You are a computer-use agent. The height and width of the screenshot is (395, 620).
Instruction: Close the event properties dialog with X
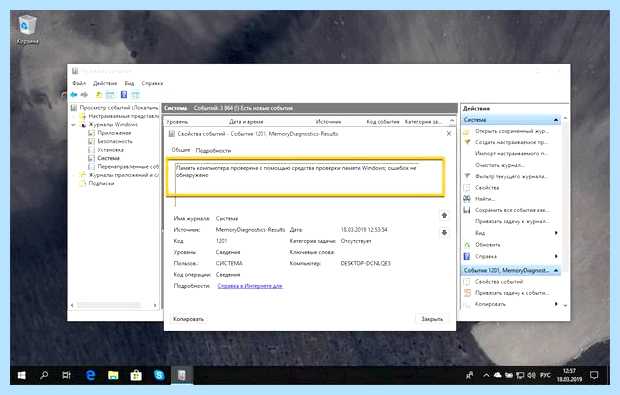pyautogui.click(x=449, y=134)
